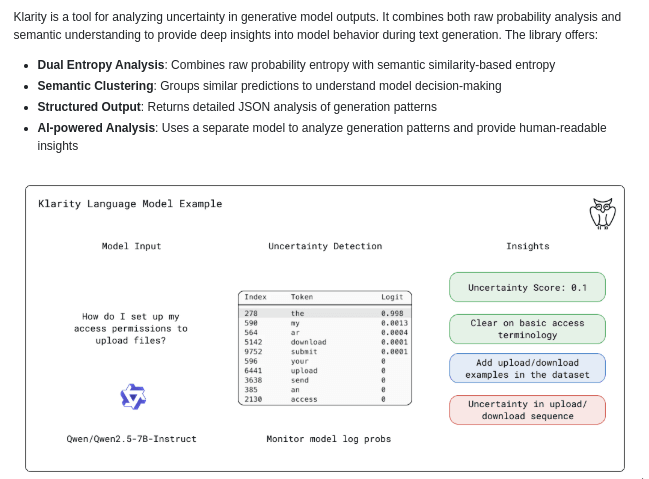Select the table row with token 'submit'
The height and width of the screenshot is (479, 649).
coord(325,351)
